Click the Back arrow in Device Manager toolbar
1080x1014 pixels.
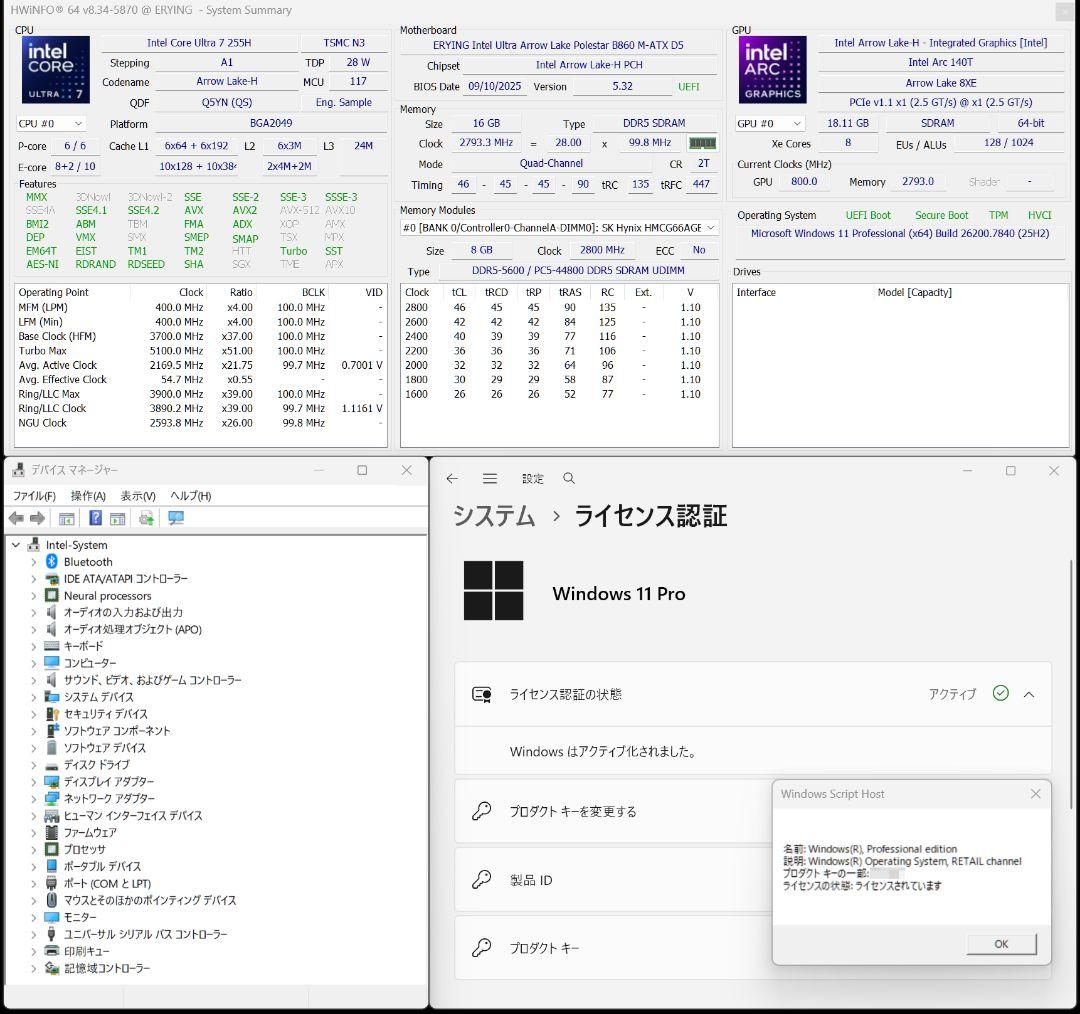click(x=17, y=518)
